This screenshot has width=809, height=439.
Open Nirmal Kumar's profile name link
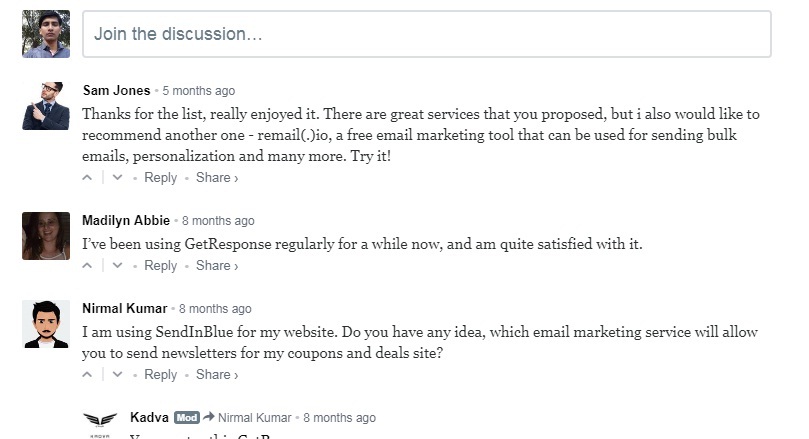click(x=125, y=308)
